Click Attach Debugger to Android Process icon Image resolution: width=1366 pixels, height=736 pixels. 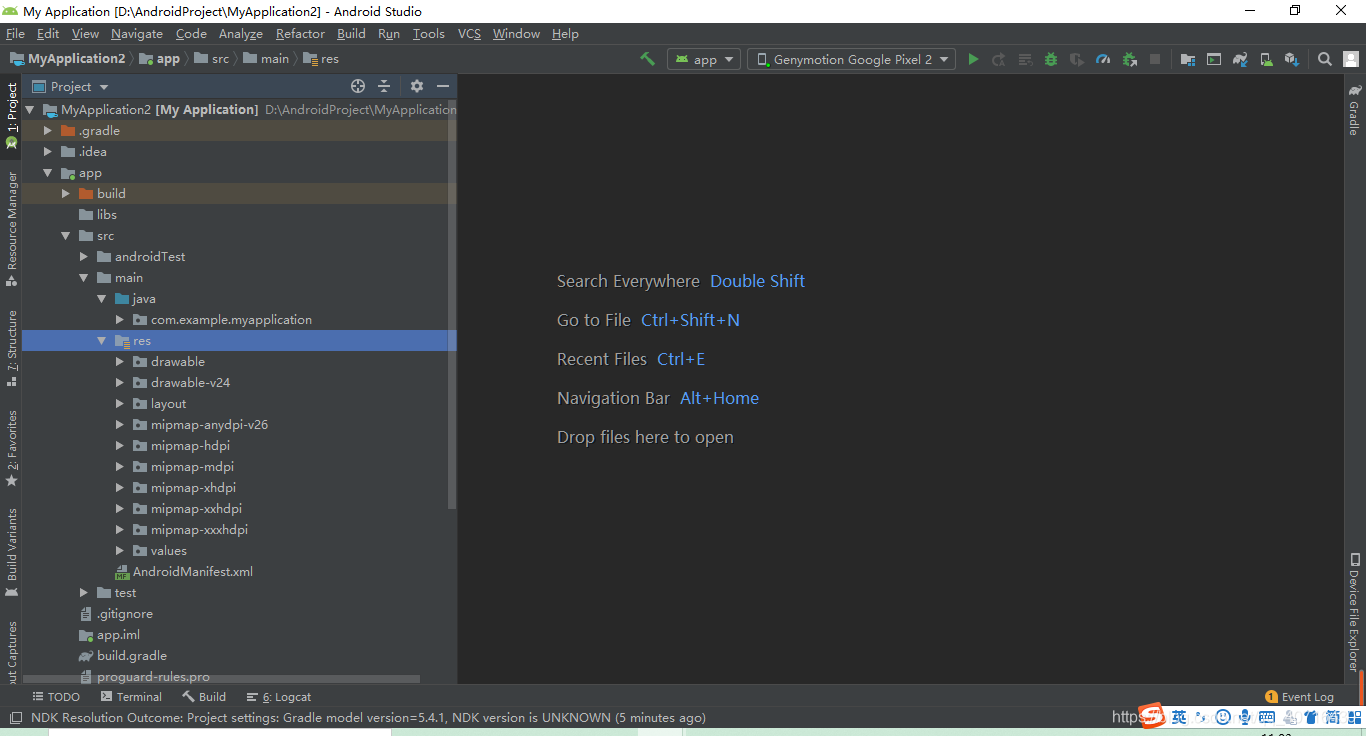point(1129,59)
